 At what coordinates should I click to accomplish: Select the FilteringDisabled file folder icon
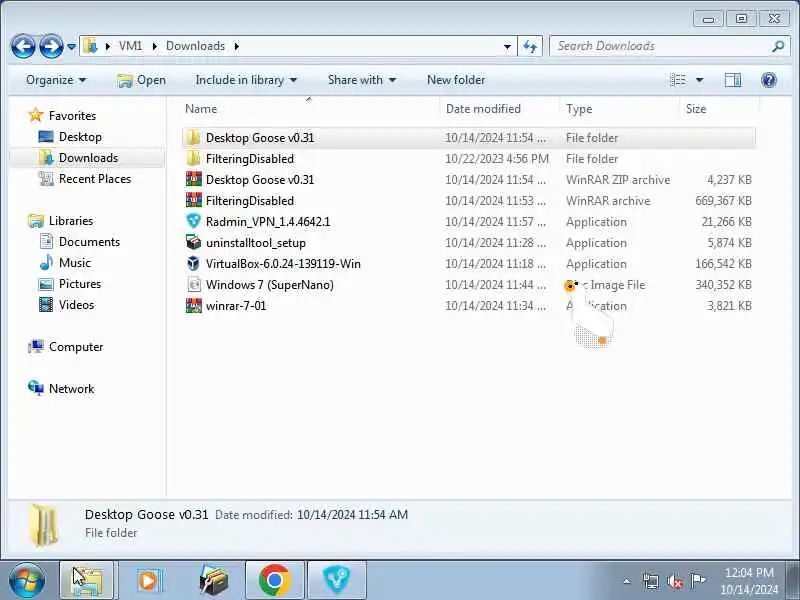click(x=193, y=159)
